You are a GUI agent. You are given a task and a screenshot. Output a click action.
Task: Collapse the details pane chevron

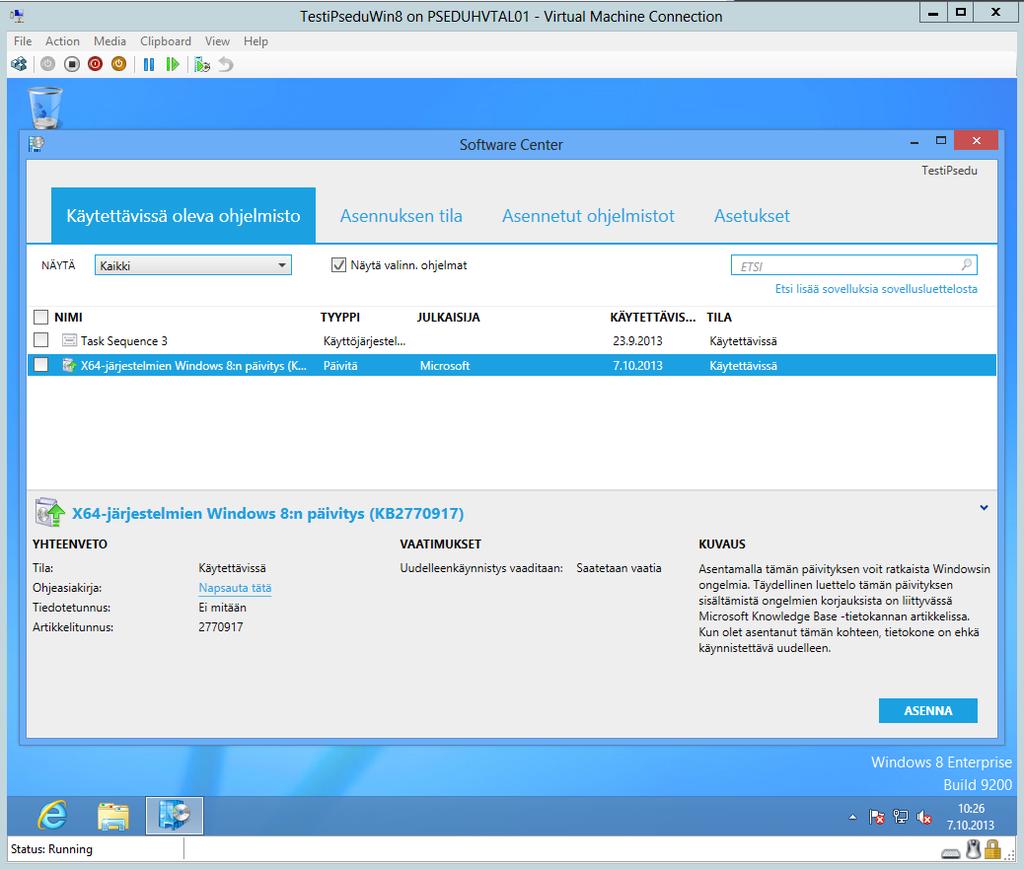coord(984,507)
